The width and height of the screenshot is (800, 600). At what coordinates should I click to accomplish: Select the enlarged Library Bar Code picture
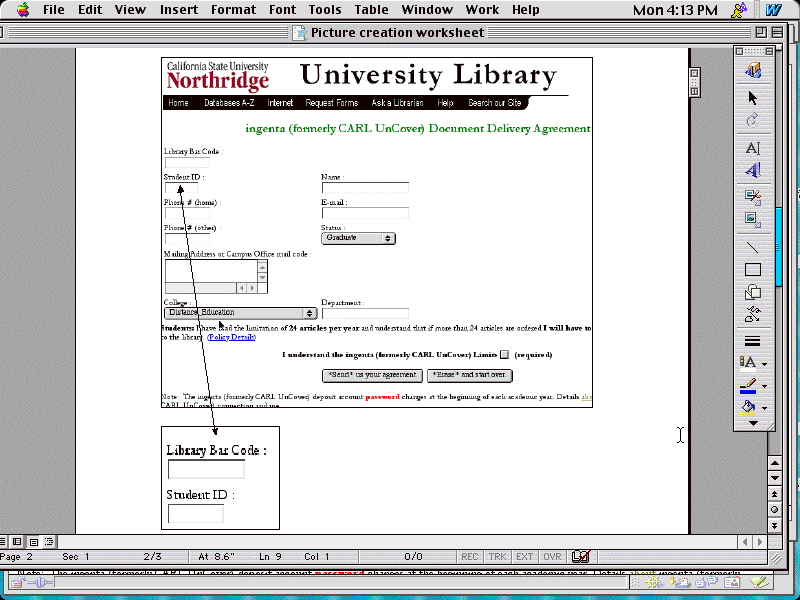(220, 478)
